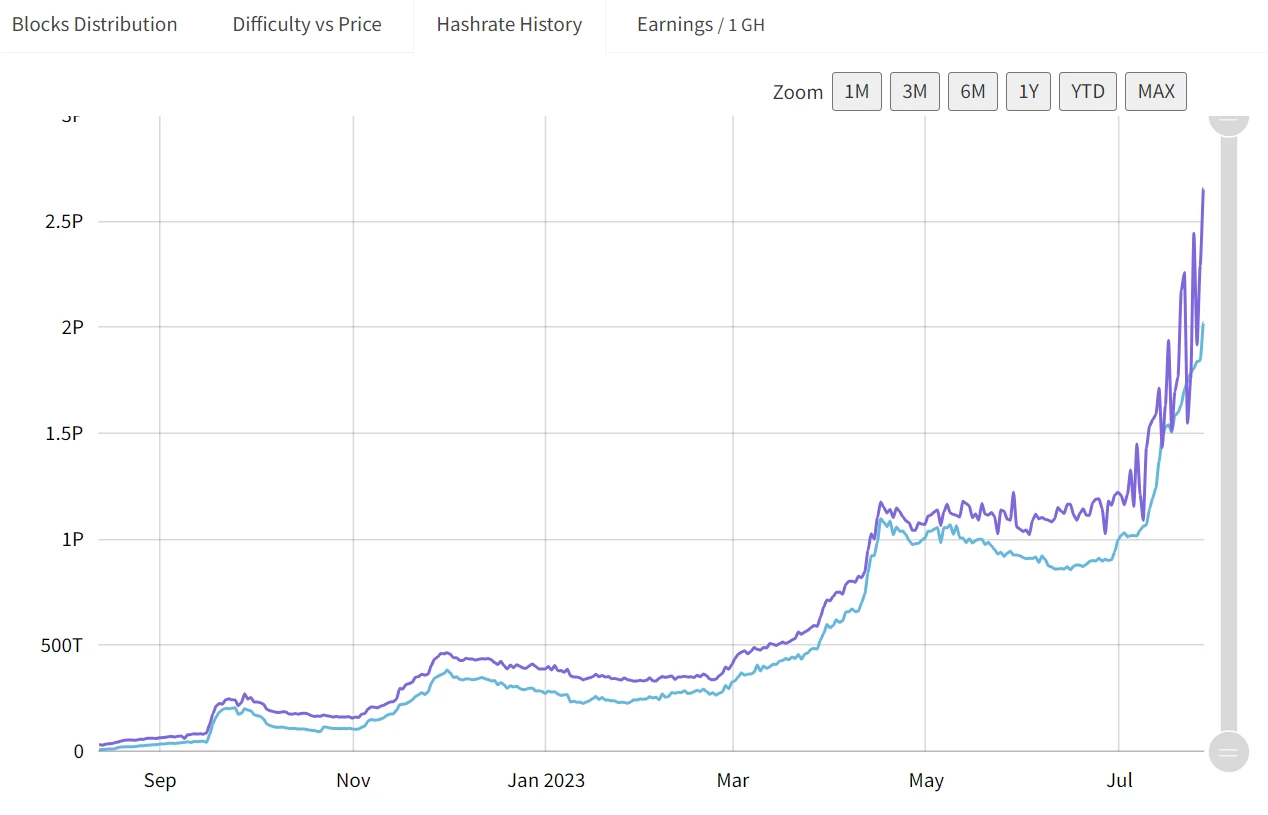
Task: Open the Earnings / 1 GH tab
Action: pos(700,25)
